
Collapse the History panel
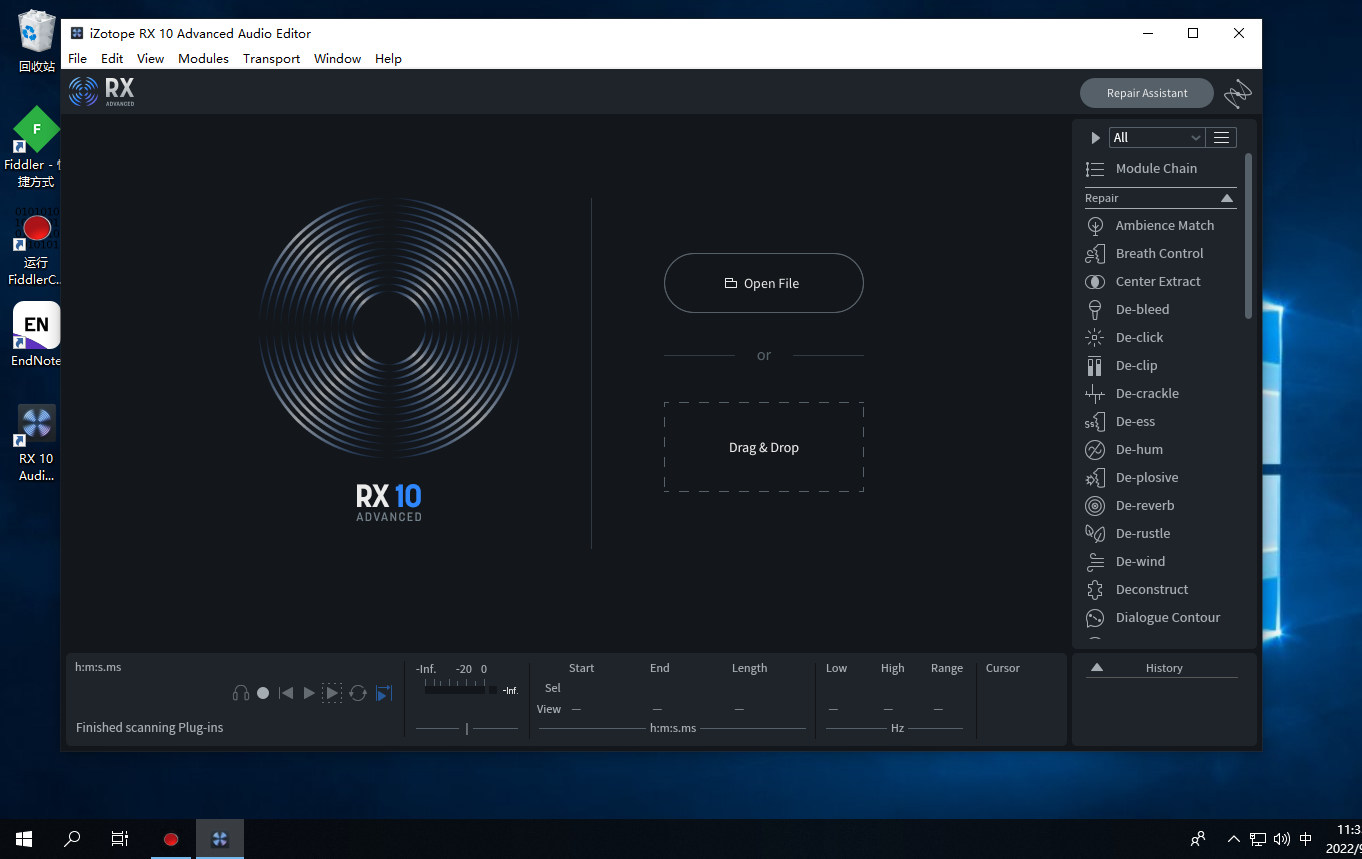[1096, 668]
